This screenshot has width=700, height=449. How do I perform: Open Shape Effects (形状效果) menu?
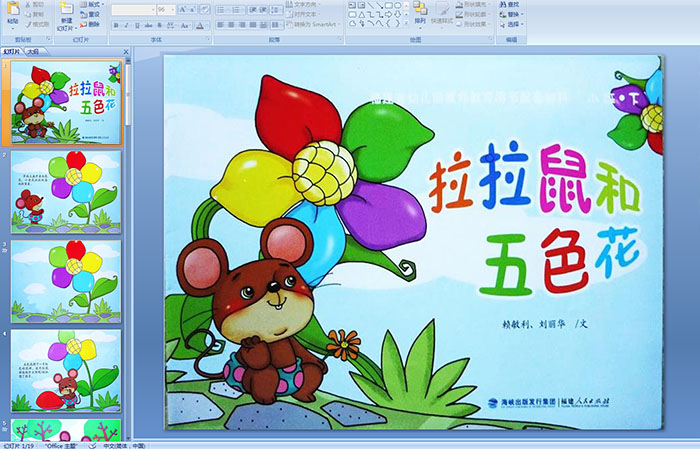[473, 24]
